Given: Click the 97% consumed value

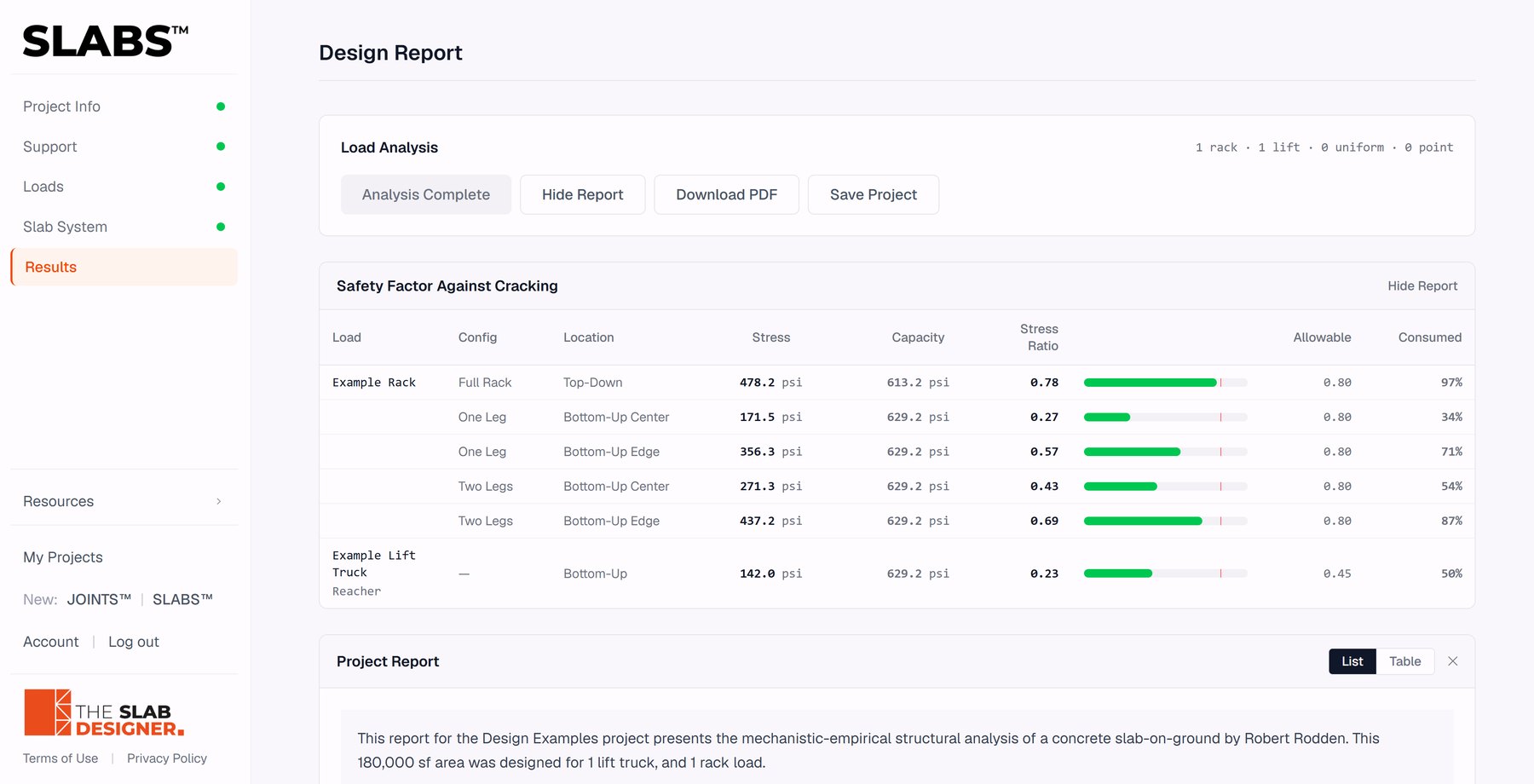Looking at the screenshot, I should click(x=1451, y=383).
